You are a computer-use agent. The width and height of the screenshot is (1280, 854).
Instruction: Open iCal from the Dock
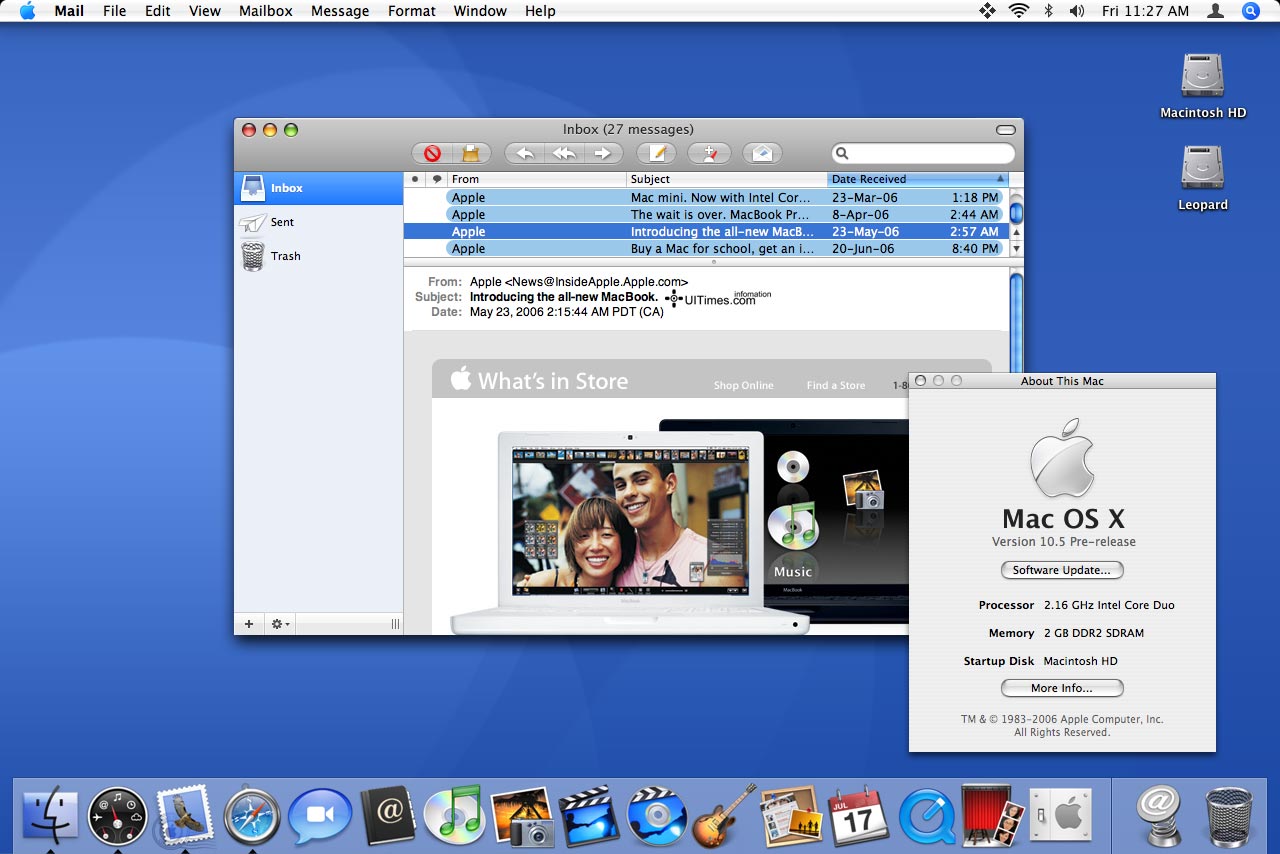859,815
